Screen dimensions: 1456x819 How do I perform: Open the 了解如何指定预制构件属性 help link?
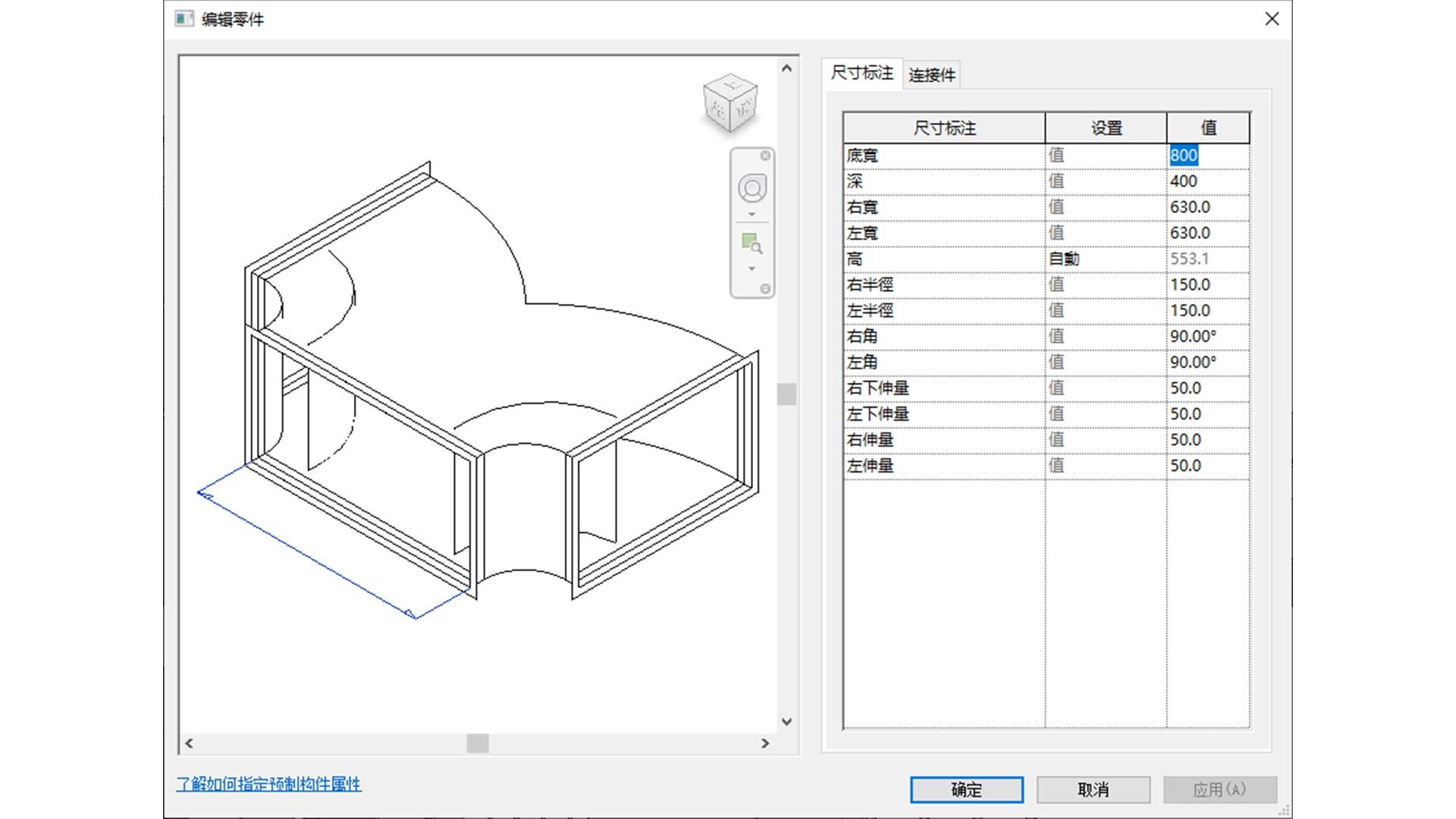click(x=268, y=784)
